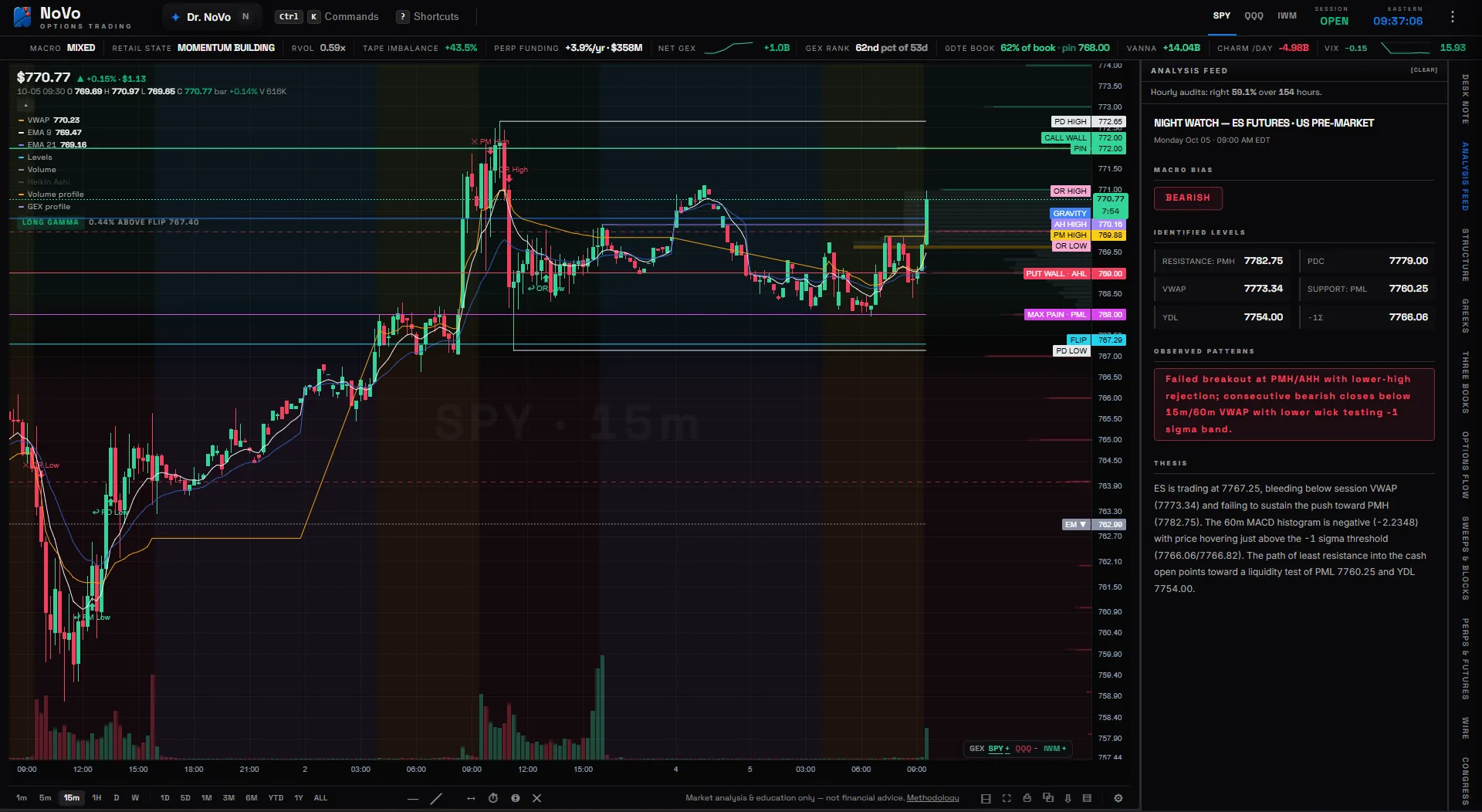The width and height of the screenshot is (1482, 812).
Task: Toggle the VWAP indicator
Action: pyautogui.click(x=49, y=120)
